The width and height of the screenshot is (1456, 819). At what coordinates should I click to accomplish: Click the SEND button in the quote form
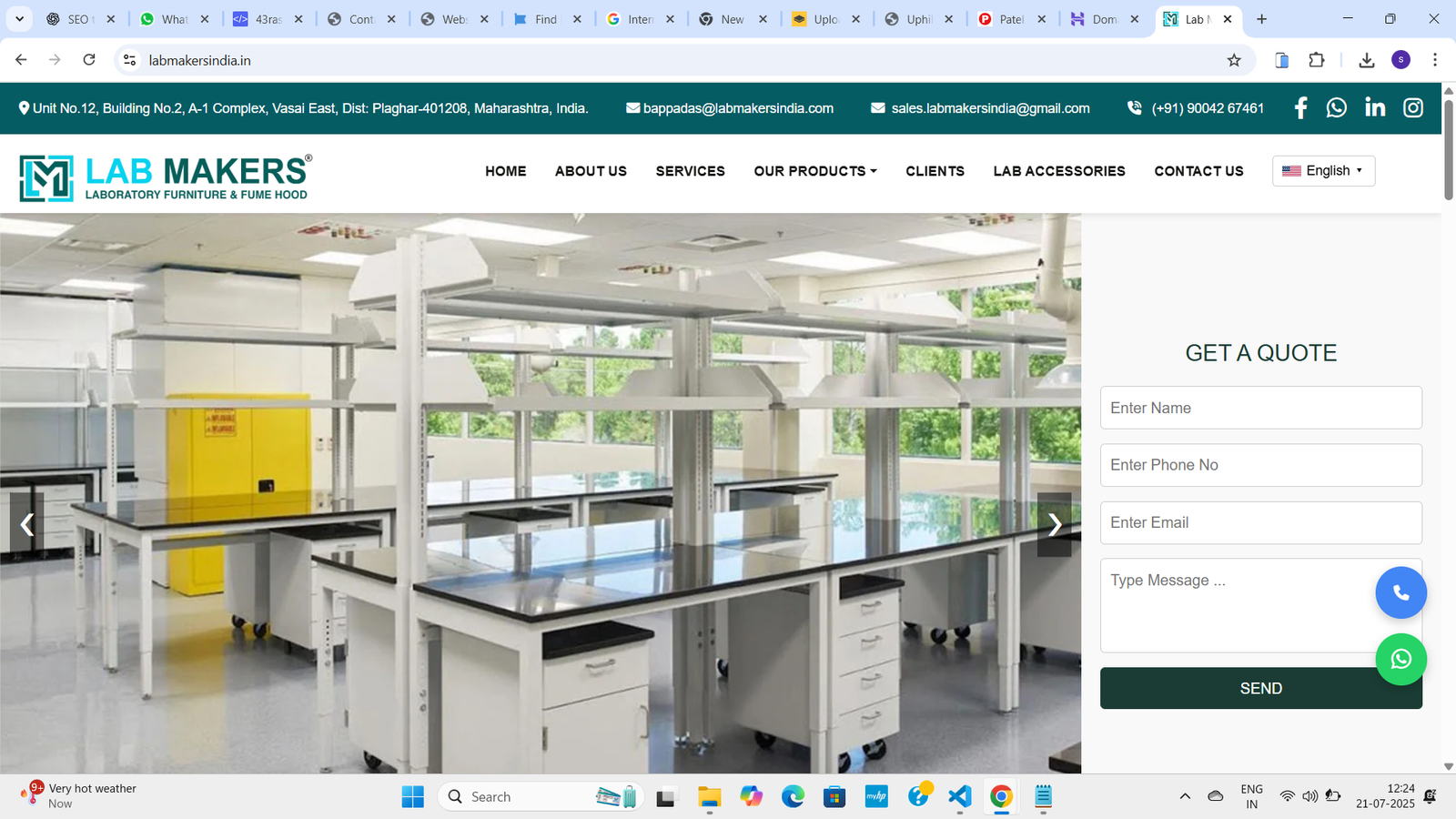[x=1260, y=688]
